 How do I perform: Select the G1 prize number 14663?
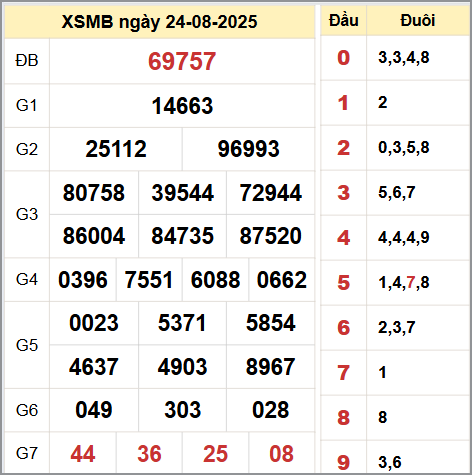pyautogui.click(x=182, y=106)
